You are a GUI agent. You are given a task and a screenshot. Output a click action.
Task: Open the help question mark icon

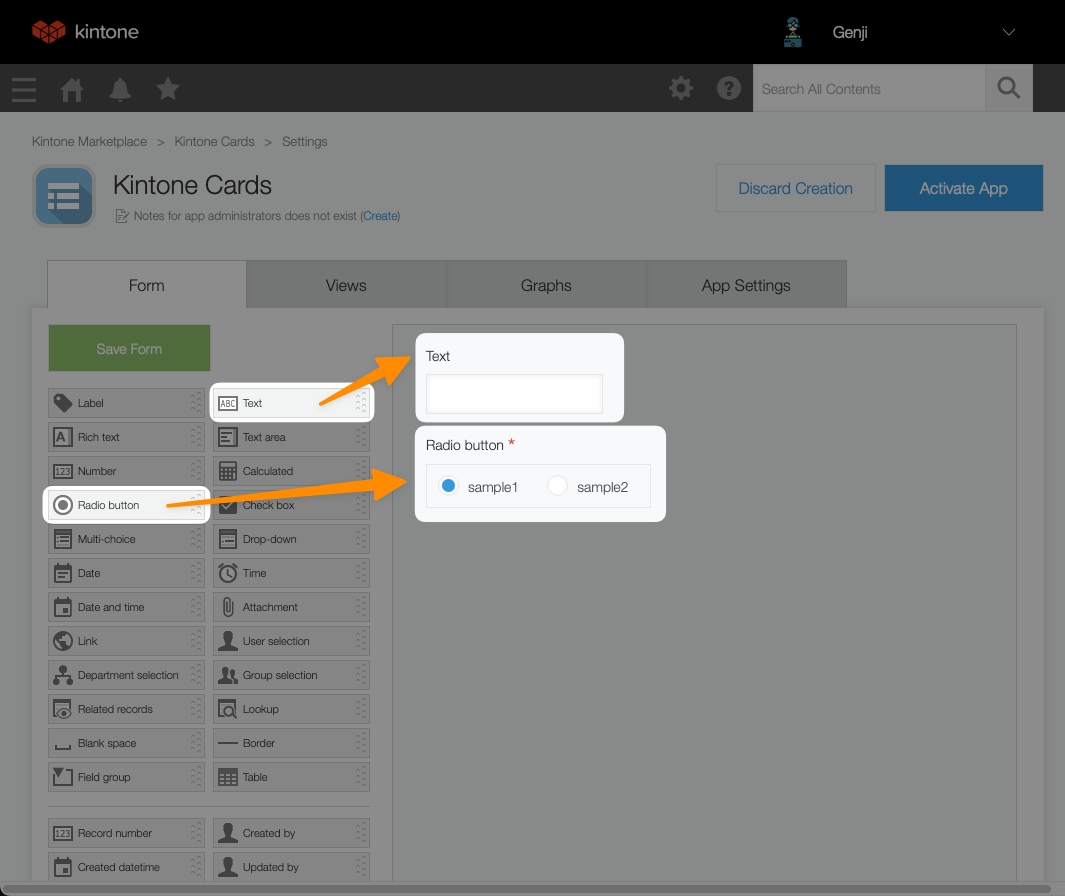[x=729, y=88]
